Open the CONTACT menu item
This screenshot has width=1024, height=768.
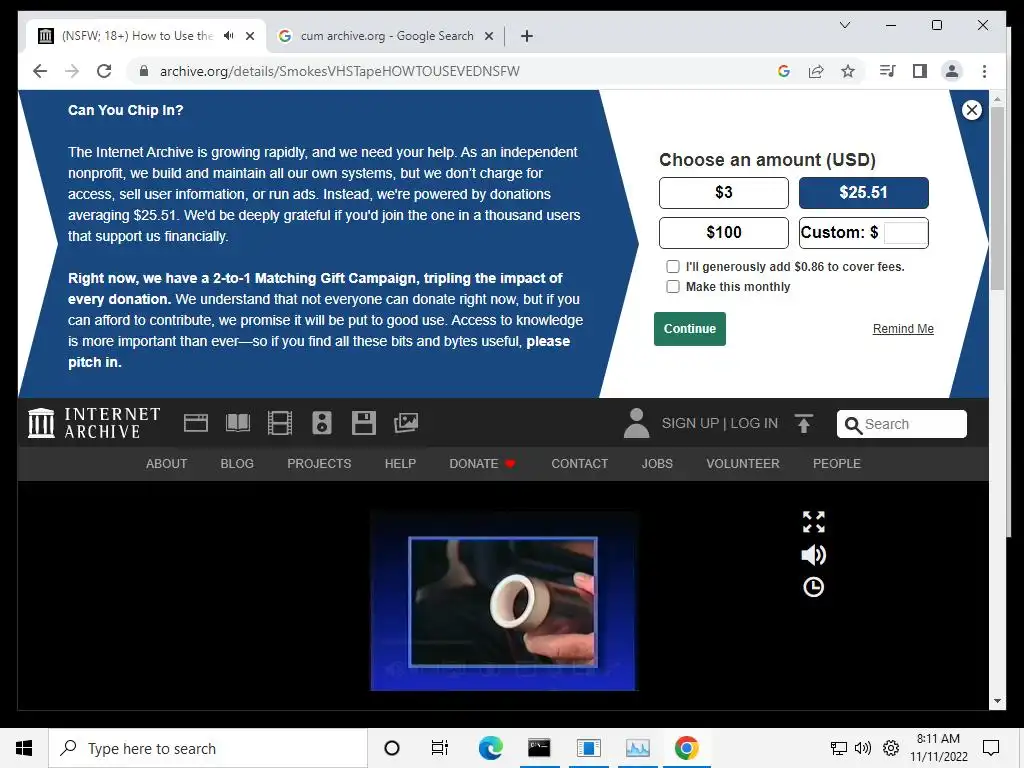tap(579, 464)
